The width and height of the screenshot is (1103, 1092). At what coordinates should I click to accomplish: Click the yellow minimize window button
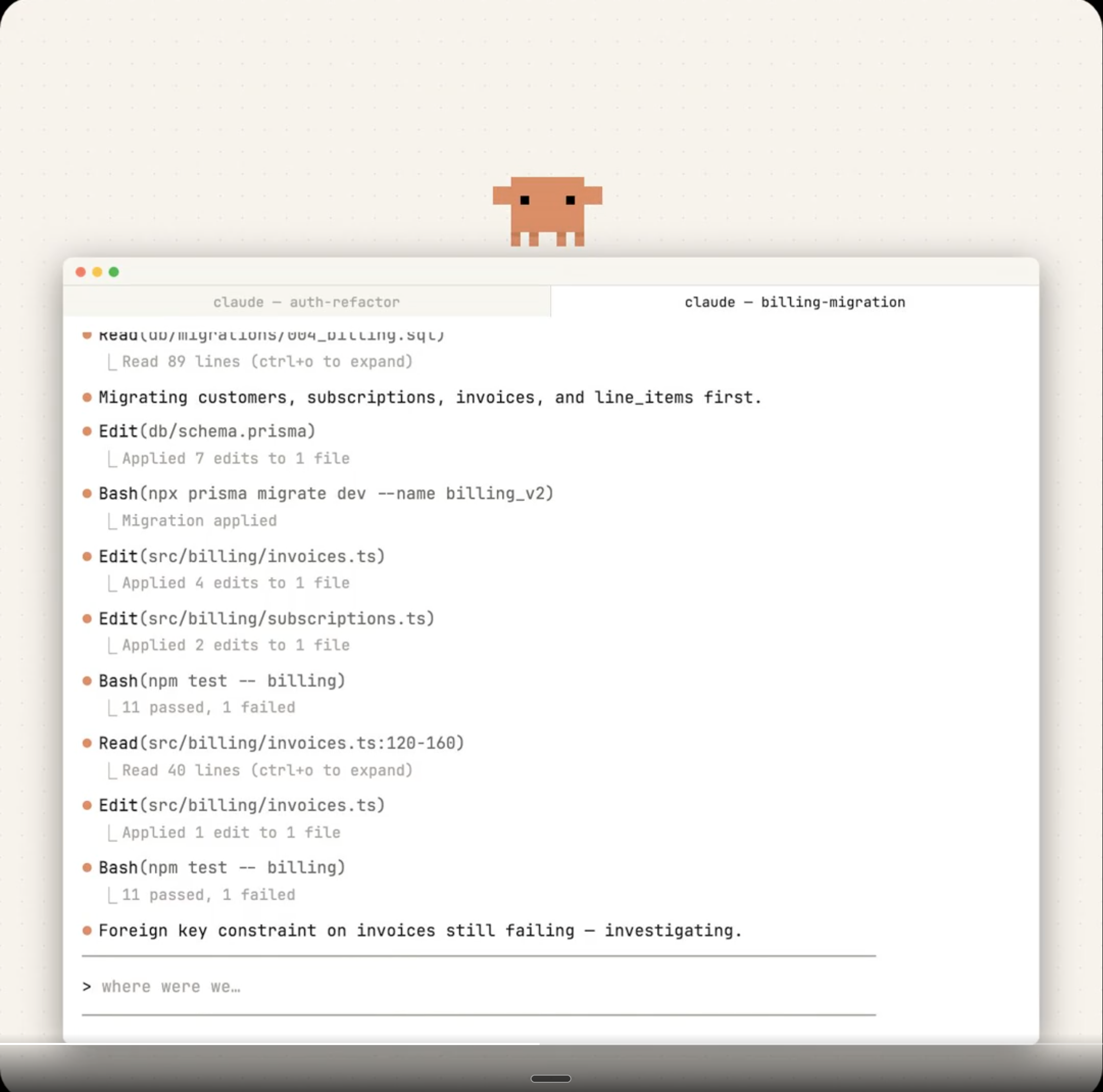(97, 272)
